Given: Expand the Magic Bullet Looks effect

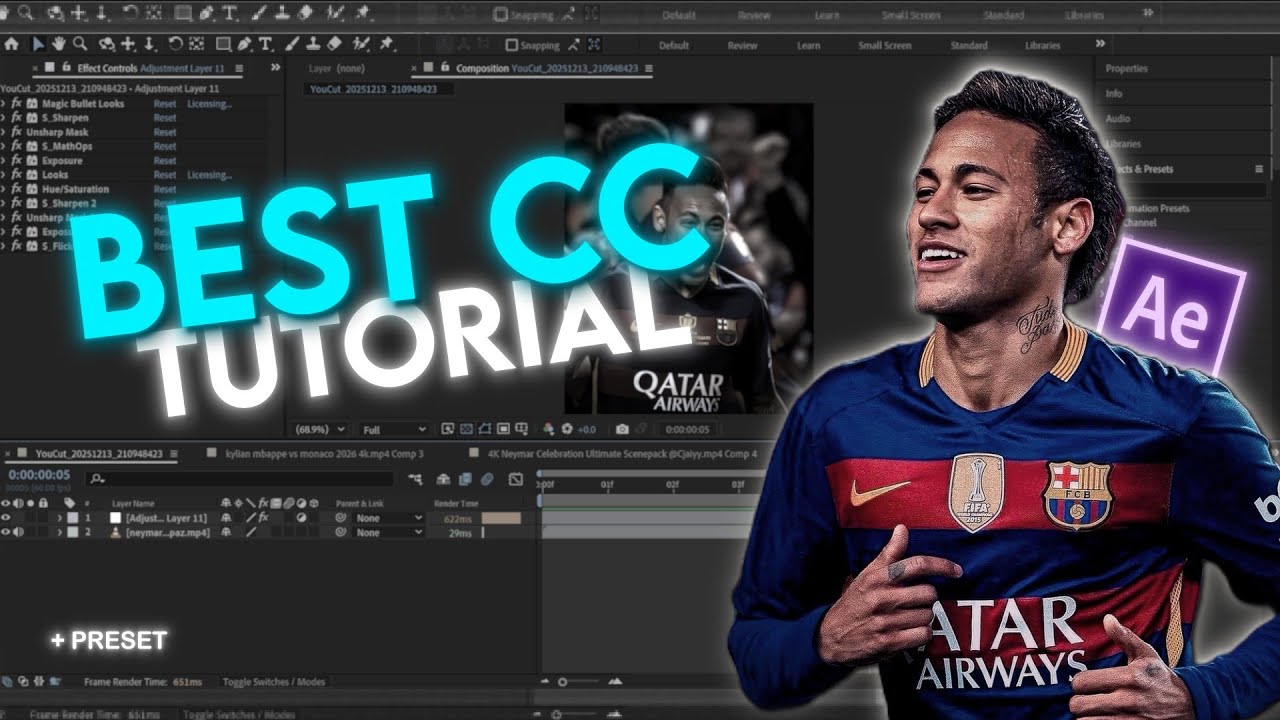Looking at the screenshot, I should pyautogui.click(x=4, y=104).
